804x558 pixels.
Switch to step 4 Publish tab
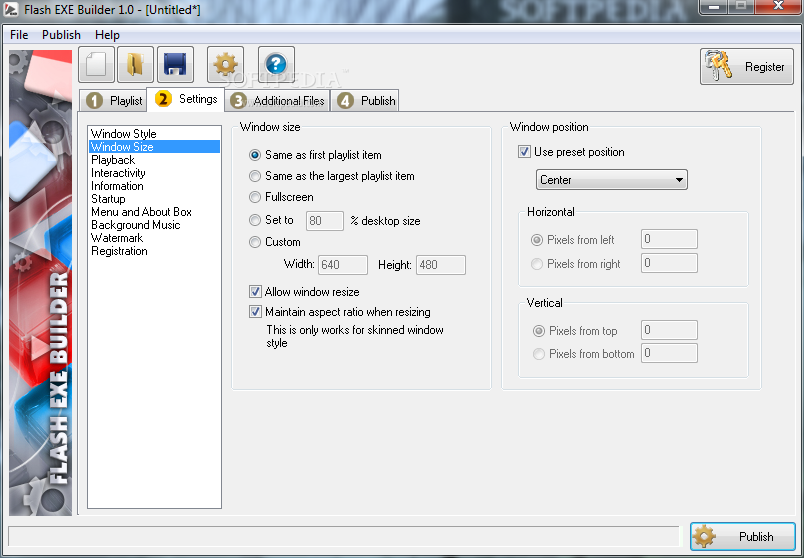pyautogui.click(x=365, y=101)
